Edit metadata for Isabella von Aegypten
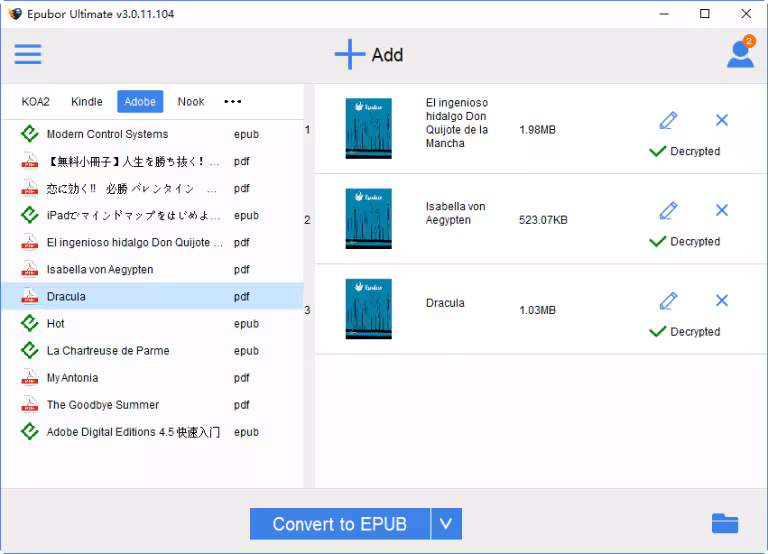 pos(669,210)
